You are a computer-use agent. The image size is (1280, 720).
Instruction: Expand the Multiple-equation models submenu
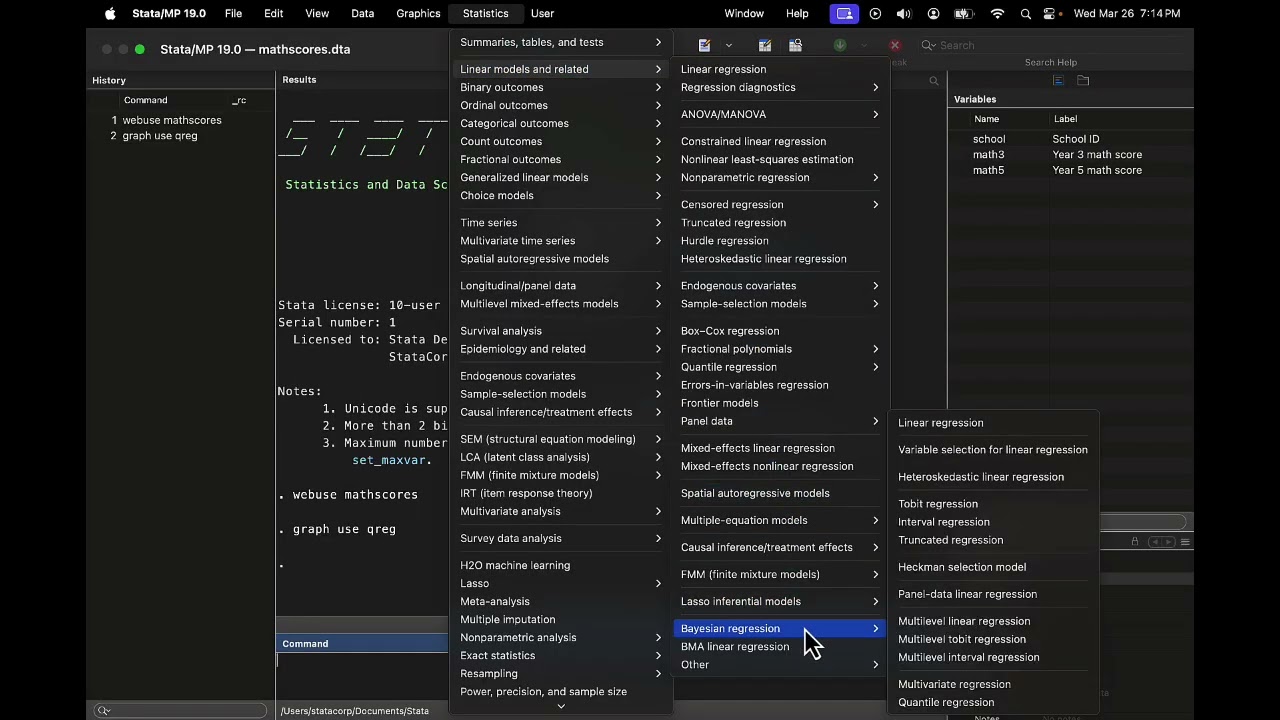tap(778, 520)
